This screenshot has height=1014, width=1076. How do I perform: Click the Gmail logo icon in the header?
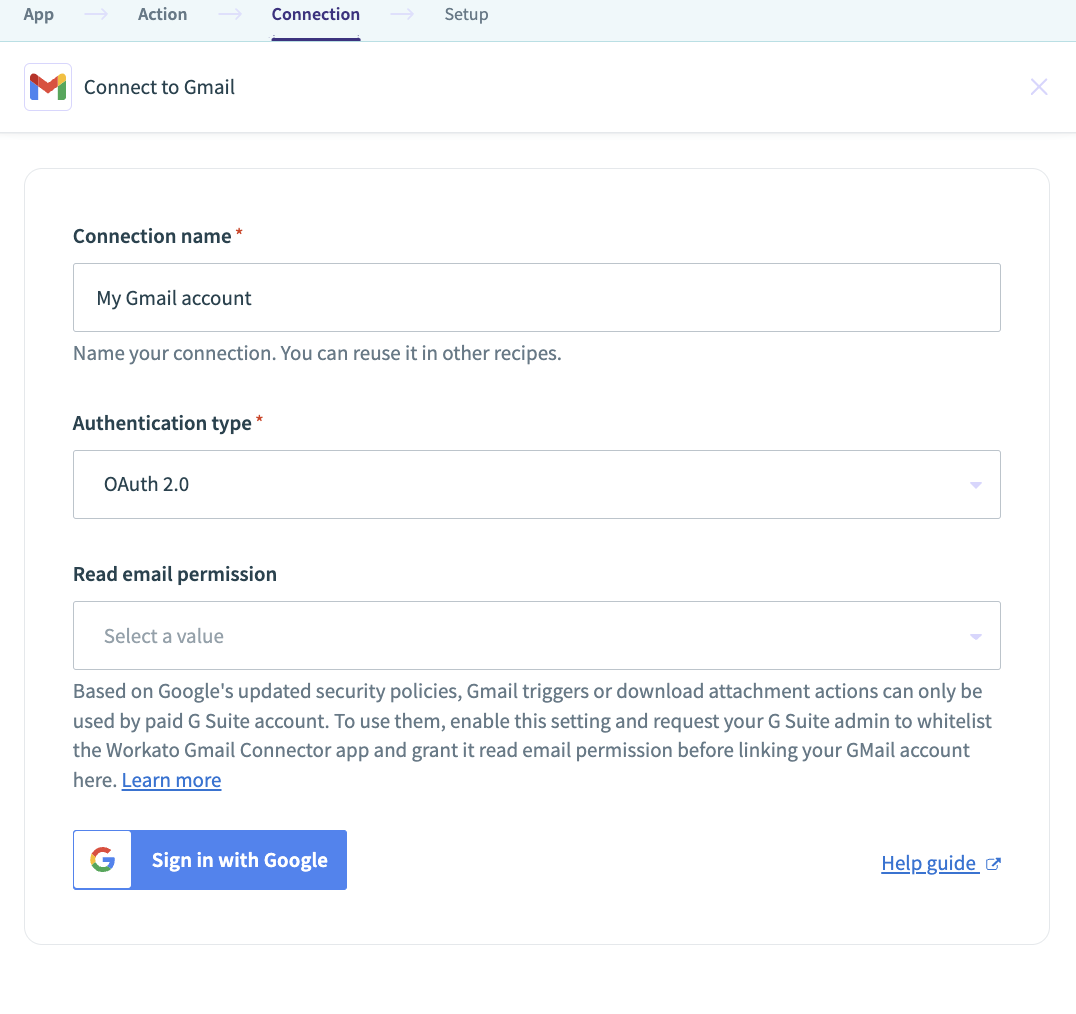tap(48, 87)
